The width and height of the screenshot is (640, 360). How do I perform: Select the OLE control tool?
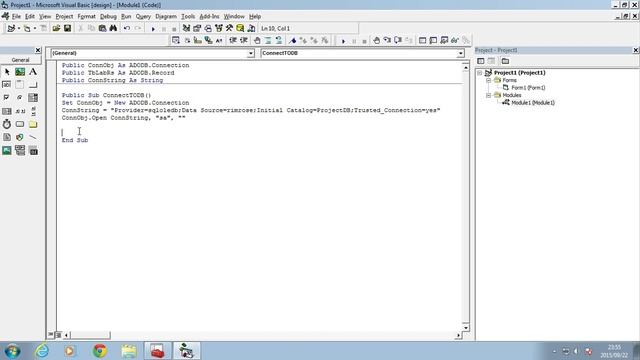click(x=33, y=150)
